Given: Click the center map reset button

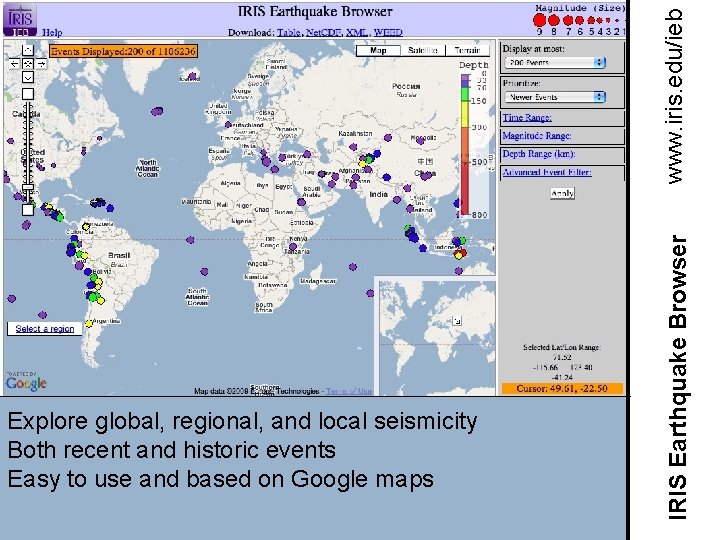Looking at the screenshot, I should pyautogui.click(x=28, y=62).
